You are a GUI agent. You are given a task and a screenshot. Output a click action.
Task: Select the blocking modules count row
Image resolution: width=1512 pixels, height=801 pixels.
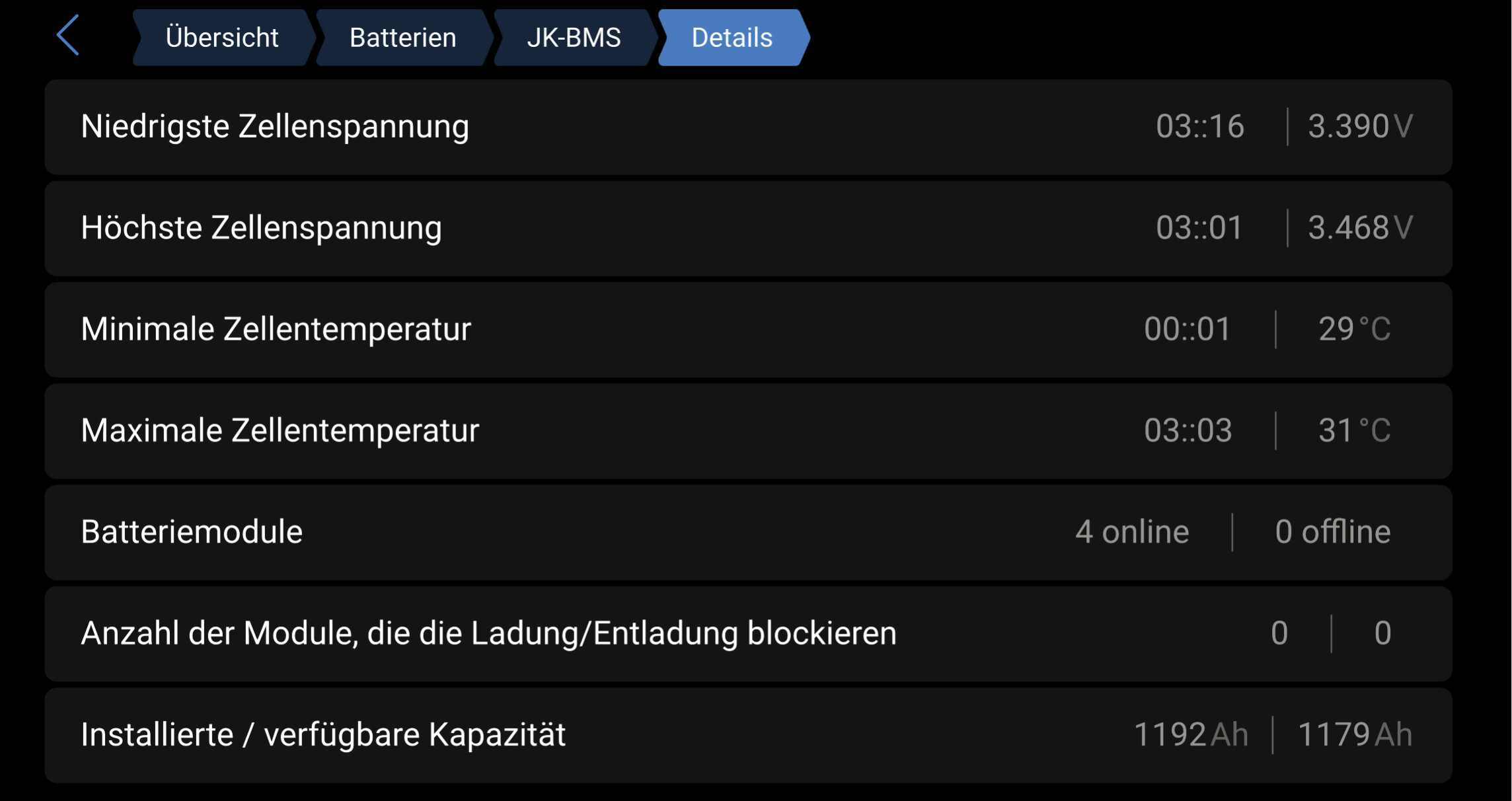pyautogui.click(x=748, y=634)
